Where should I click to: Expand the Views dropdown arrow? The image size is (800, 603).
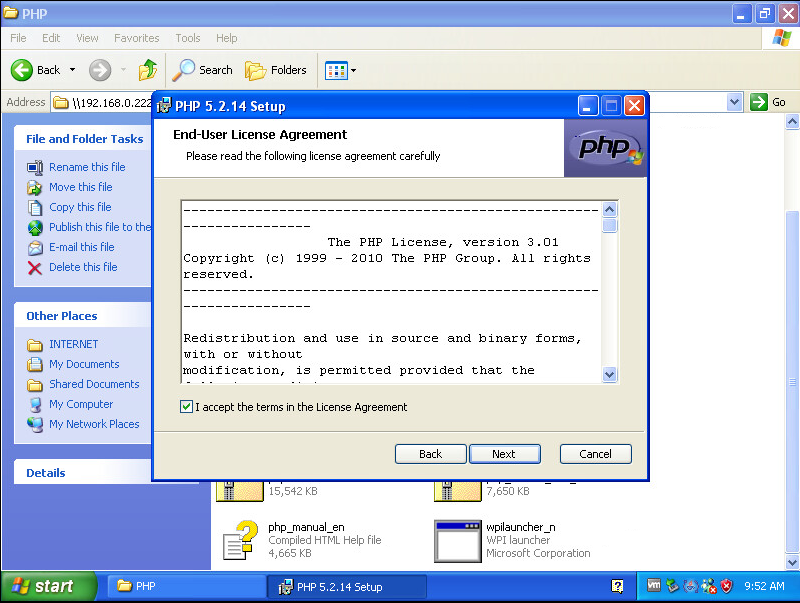(x=353, y=70)
